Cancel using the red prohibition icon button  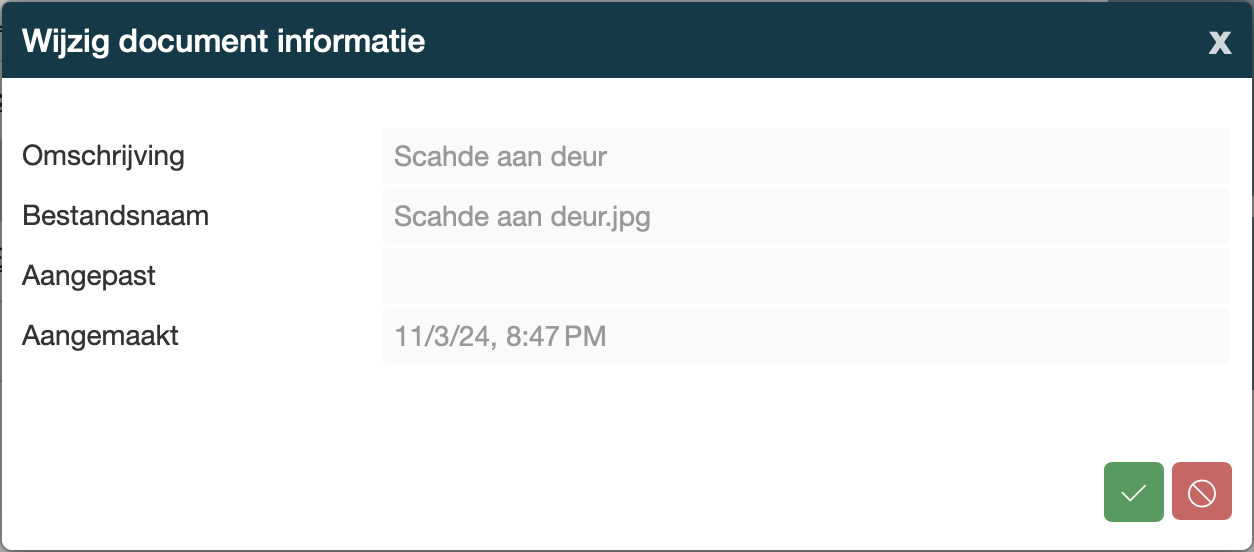point(1201,492)
